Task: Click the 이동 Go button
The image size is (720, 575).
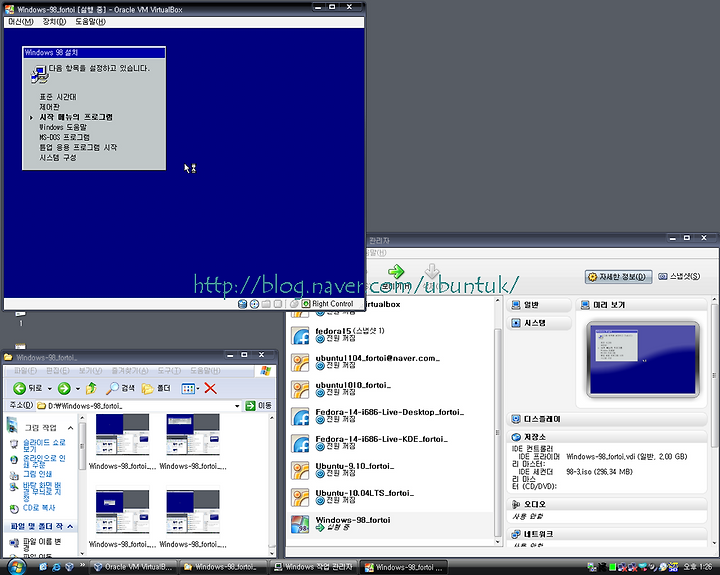Action: click(x=259, y=406)
